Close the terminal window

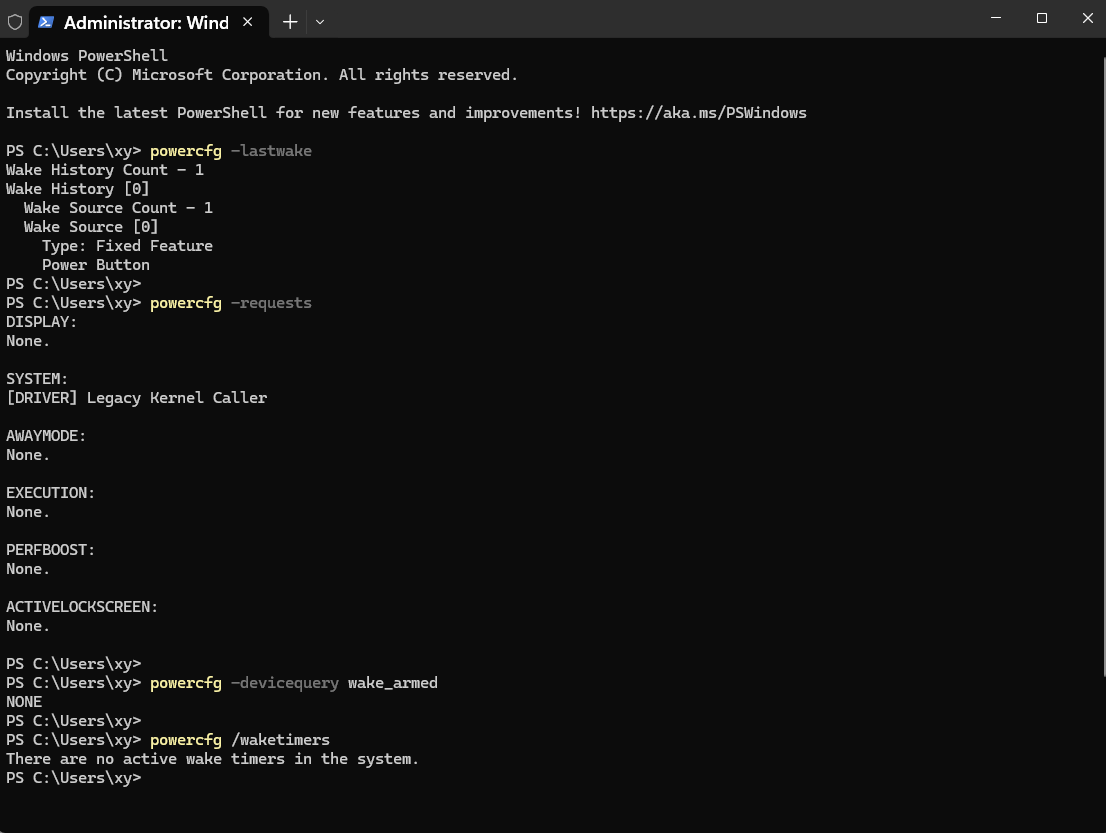[x=1088, y=18]
